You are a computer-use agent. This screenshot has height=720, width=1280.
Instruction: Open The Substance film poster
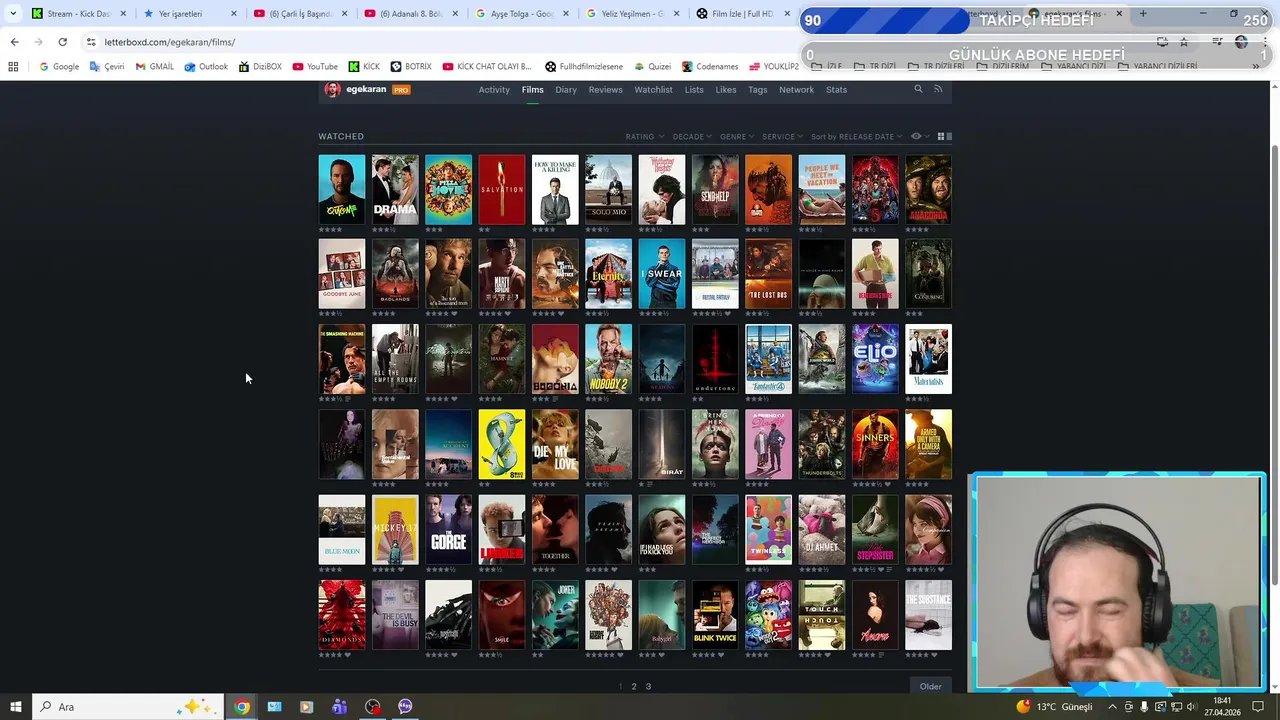(928, 615)
